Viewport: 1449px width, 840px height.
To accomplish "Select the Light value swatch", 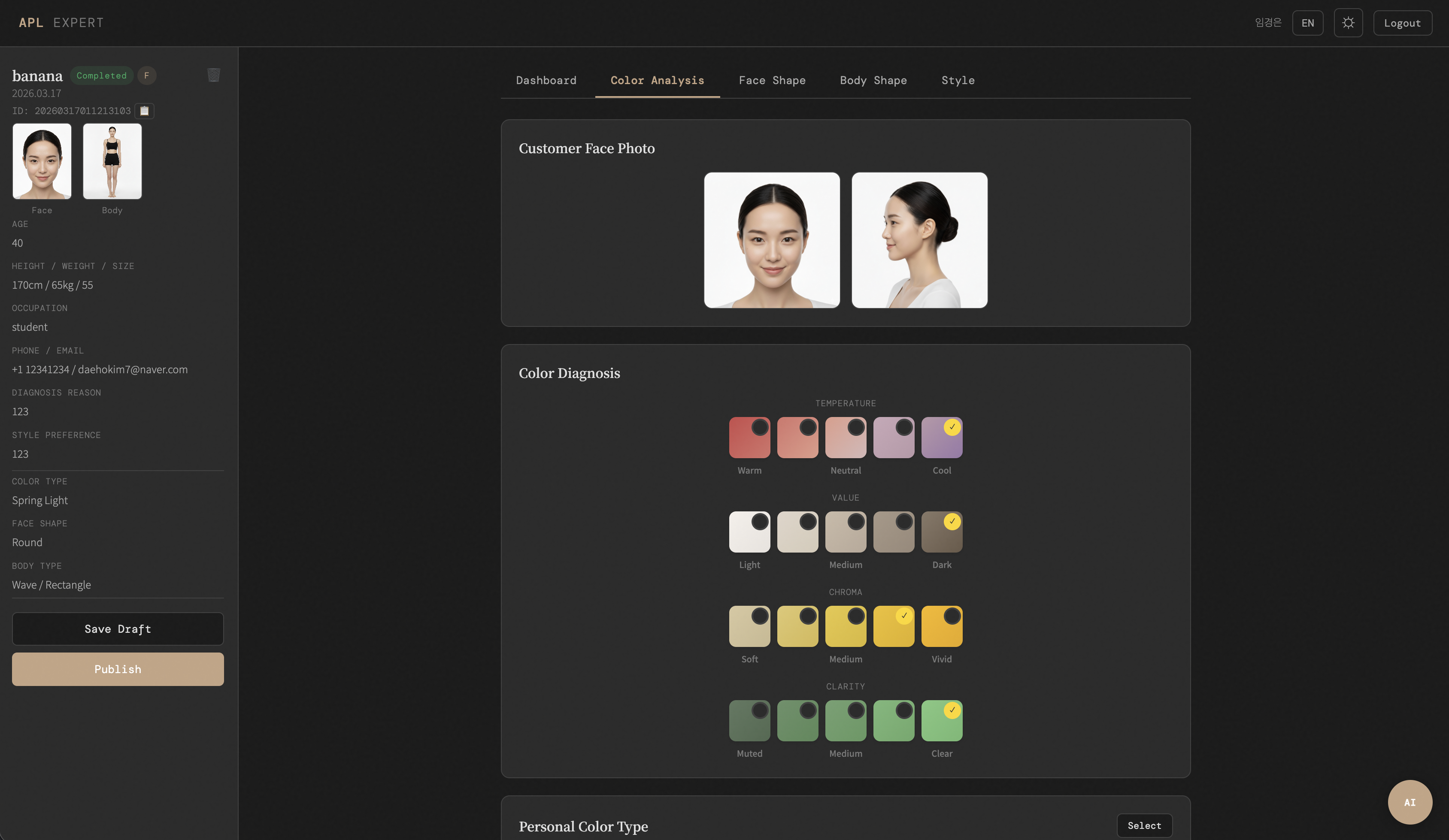I will 749,532.
